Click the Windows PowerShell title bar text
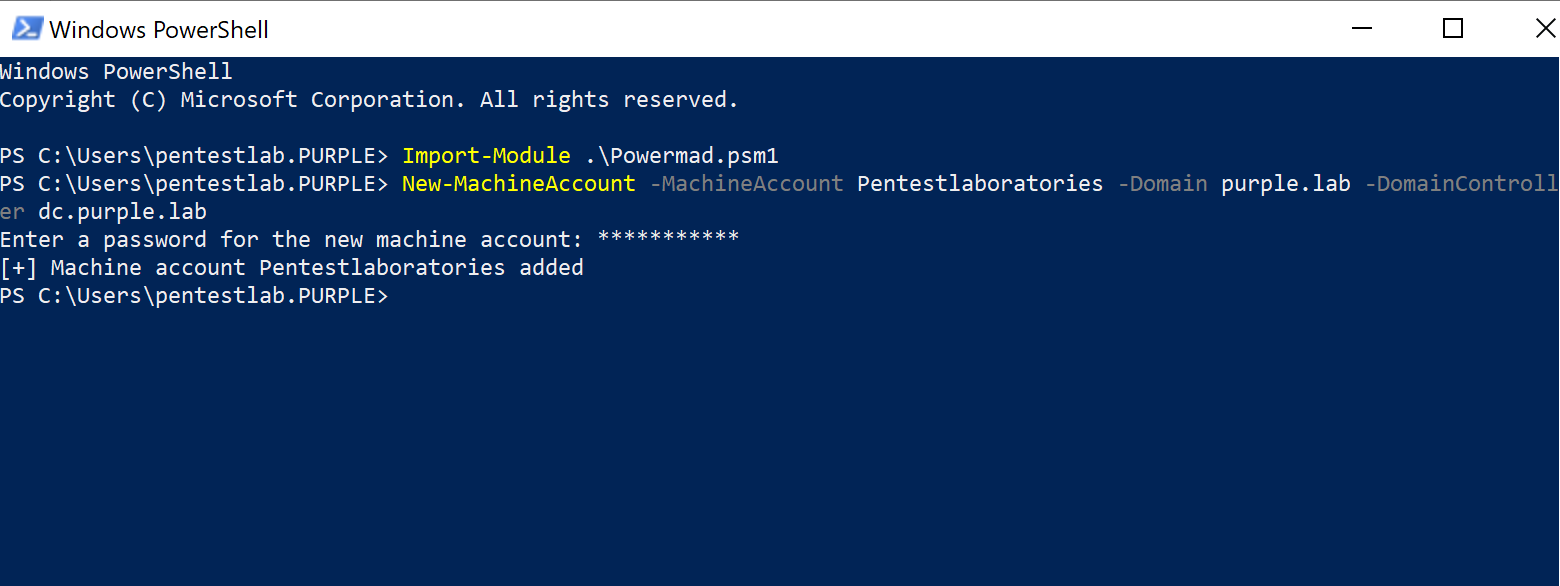 (159, 30)
